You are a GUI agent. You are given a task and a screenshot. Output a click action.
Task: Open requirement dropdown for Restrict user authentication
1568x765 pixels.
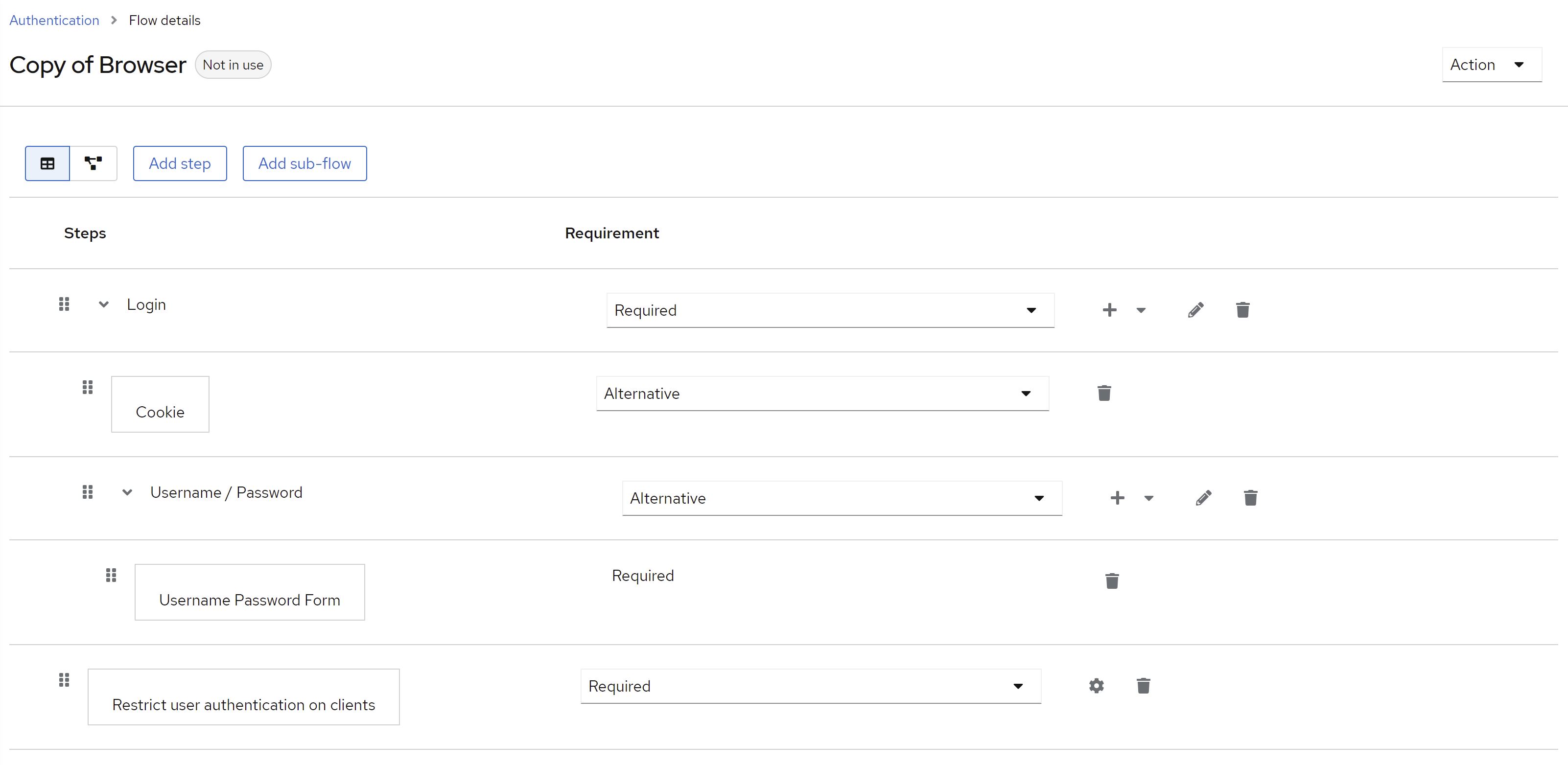pyautogui.click(x=810, y=687)
